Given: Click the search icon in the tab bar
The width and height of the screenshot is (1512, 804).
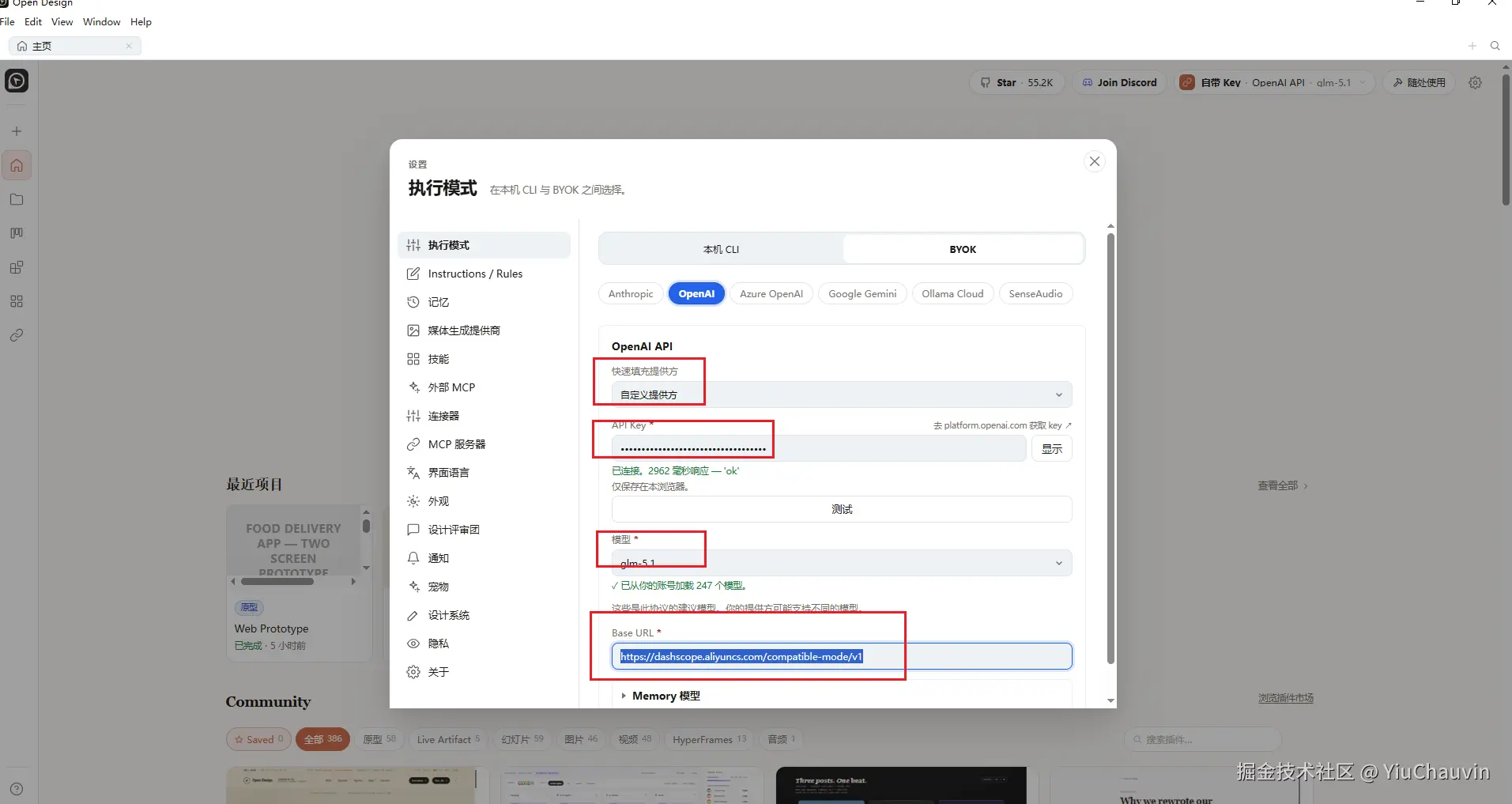Looking at the screenshot, I should (1495, 46).
